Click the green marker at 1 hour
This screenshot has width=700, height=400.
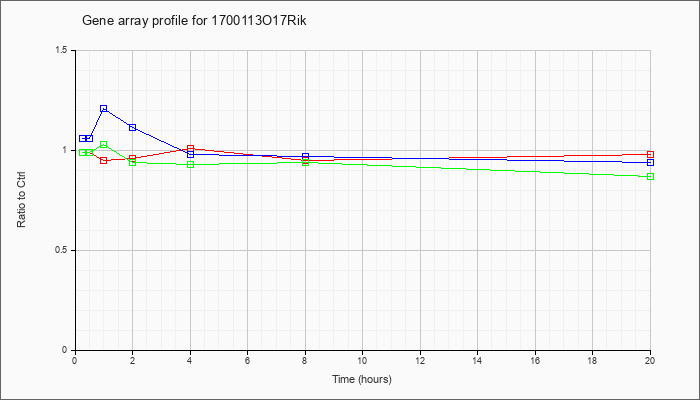point(104,145)
